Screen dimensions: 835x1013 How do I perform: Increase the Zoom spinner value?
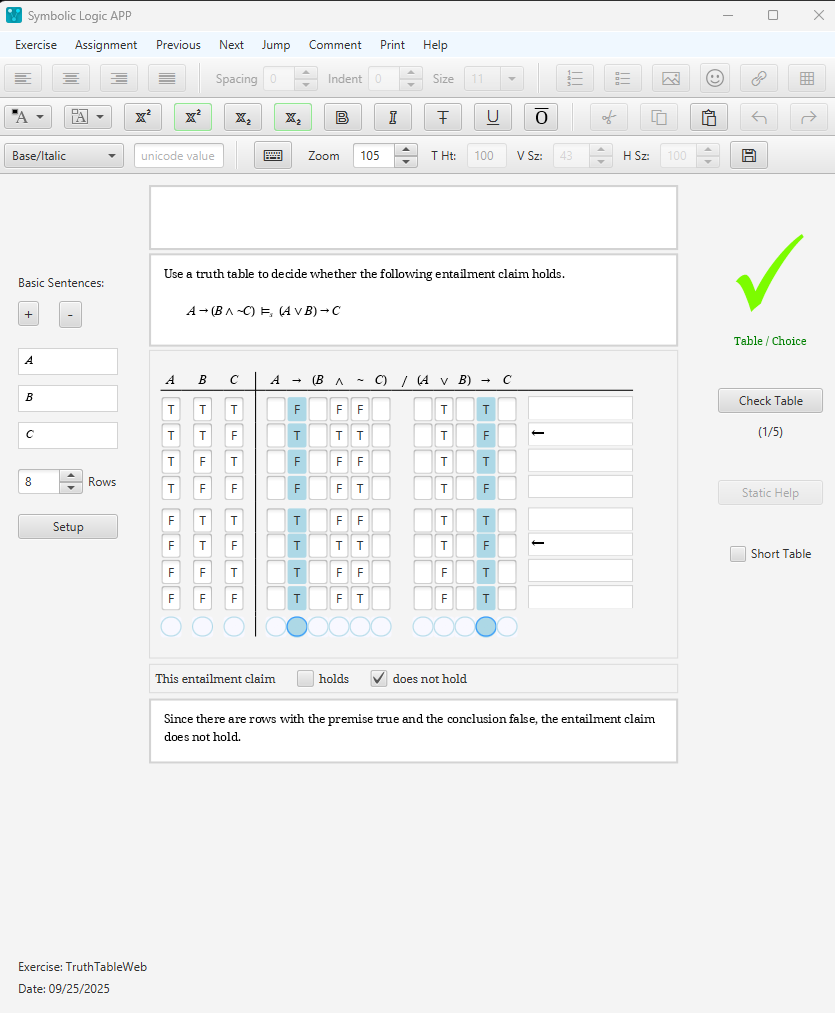[x=406, y=150]
